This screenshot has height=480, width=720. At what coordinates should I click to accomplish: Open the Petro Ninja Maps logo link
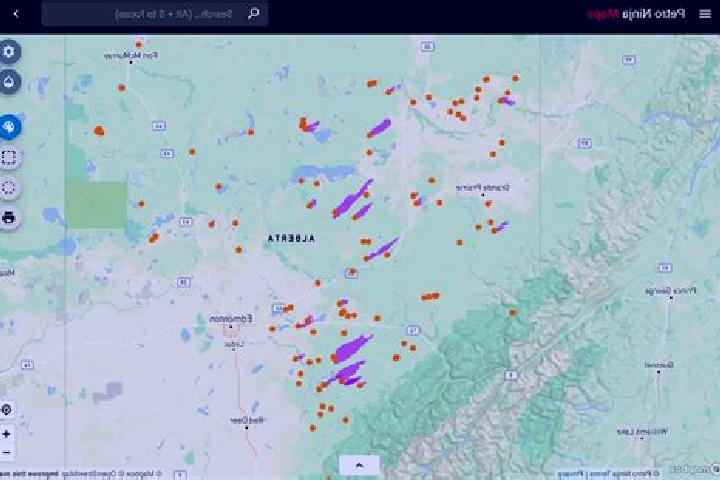[636, 14]
